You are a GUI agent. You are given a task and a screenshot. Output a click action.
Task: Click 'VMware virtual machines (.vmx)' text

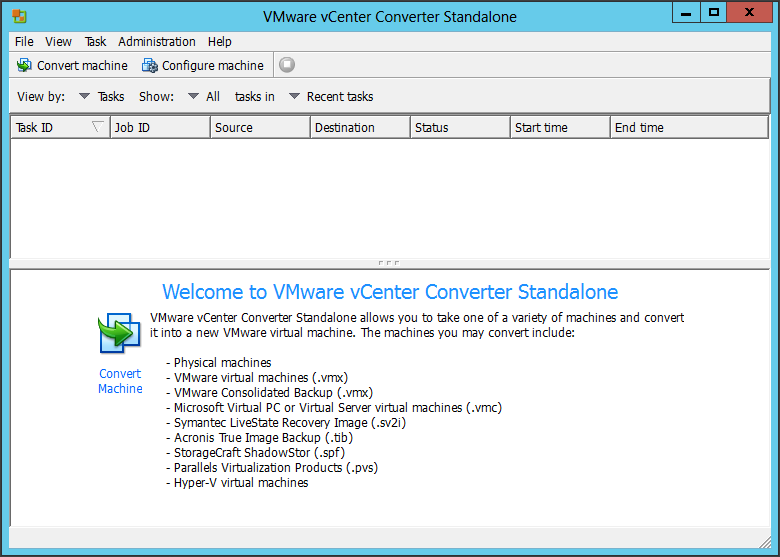tap(261, 377)
